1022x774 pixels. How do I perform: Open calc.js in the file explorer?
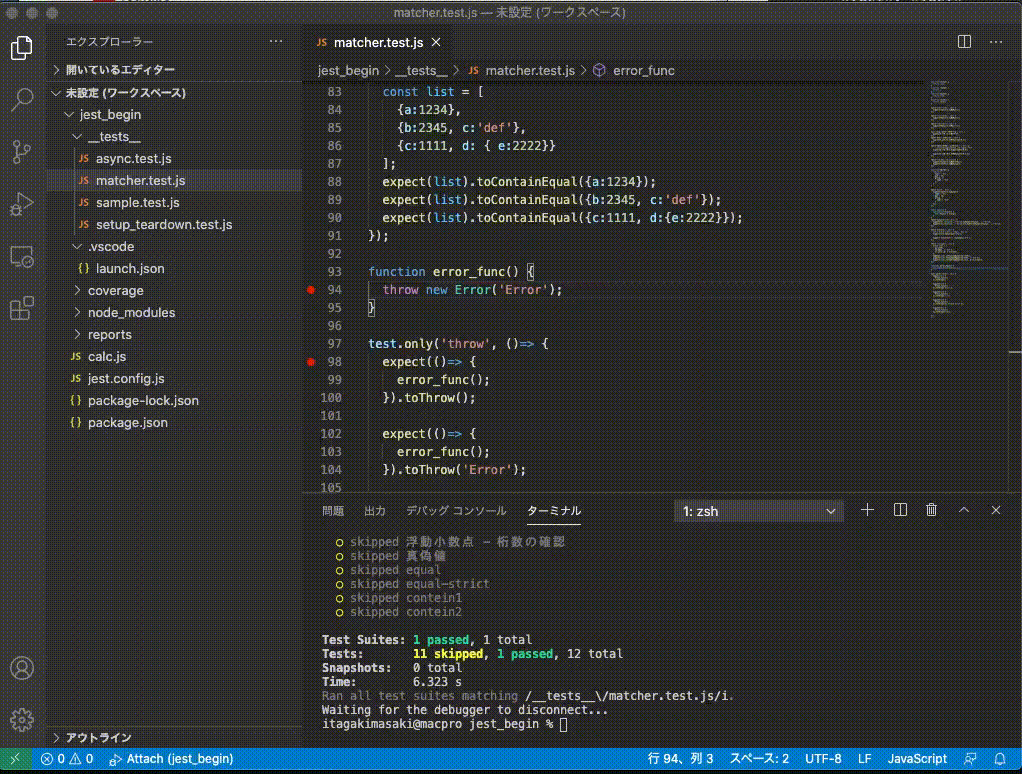coord(107,356)
